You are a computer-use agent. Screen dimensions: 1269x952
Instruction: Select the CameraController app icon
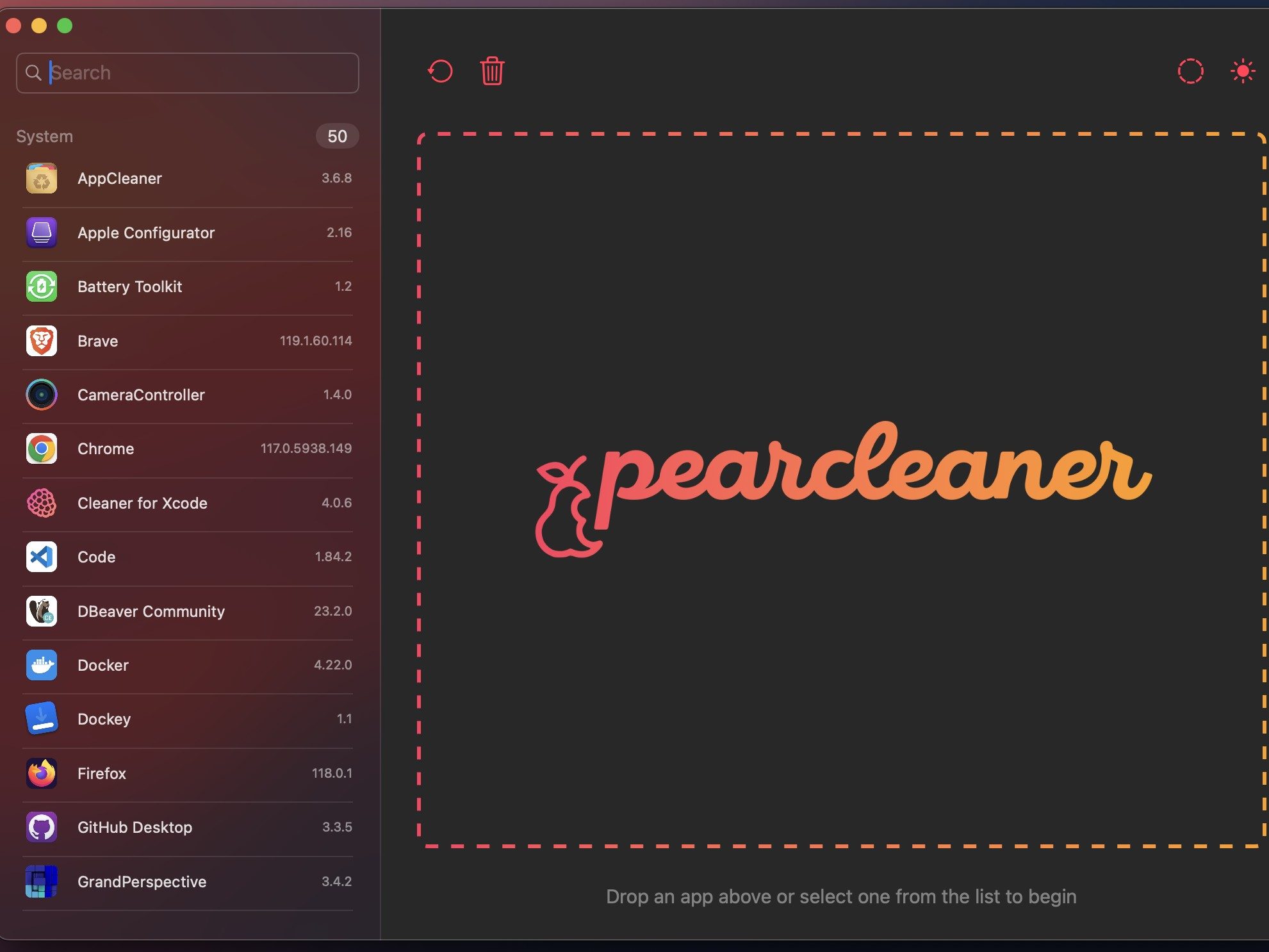42,395
